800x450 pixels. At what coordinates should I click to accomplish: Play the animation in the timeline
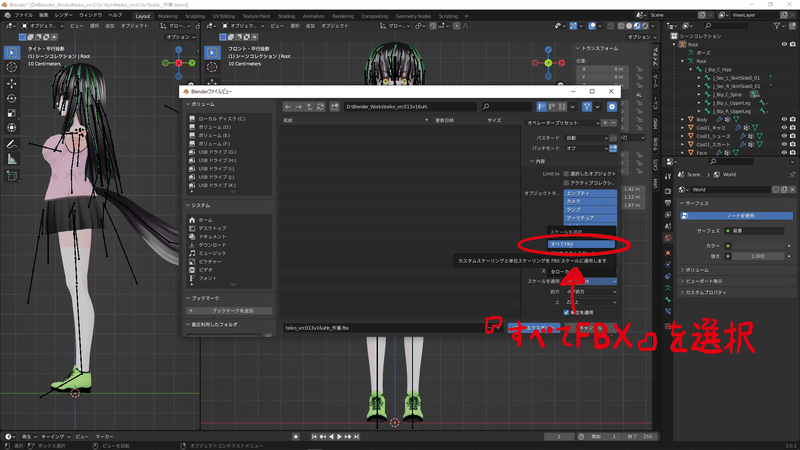click(339, 437)
